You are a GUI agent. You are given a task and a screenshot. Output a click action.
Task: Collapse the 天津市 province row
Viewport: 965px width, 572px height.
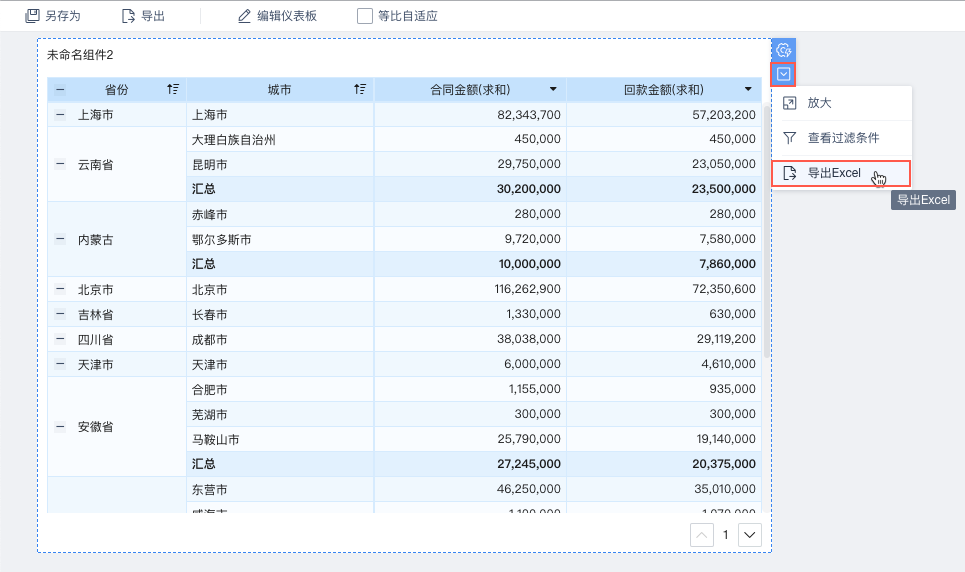(x=60, y=365)
